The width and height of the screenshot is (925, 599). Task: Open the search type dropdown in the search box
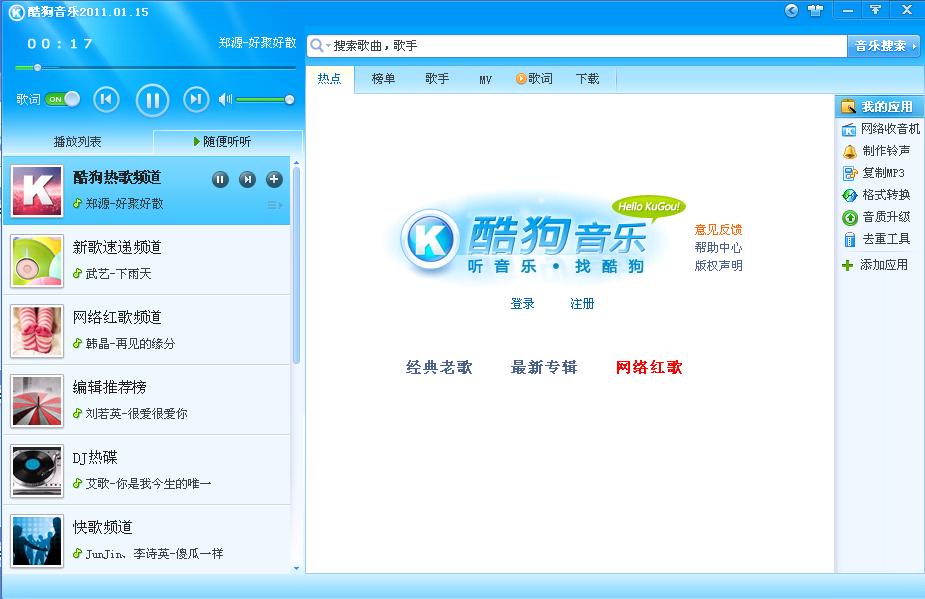click(x=327, y=45)
